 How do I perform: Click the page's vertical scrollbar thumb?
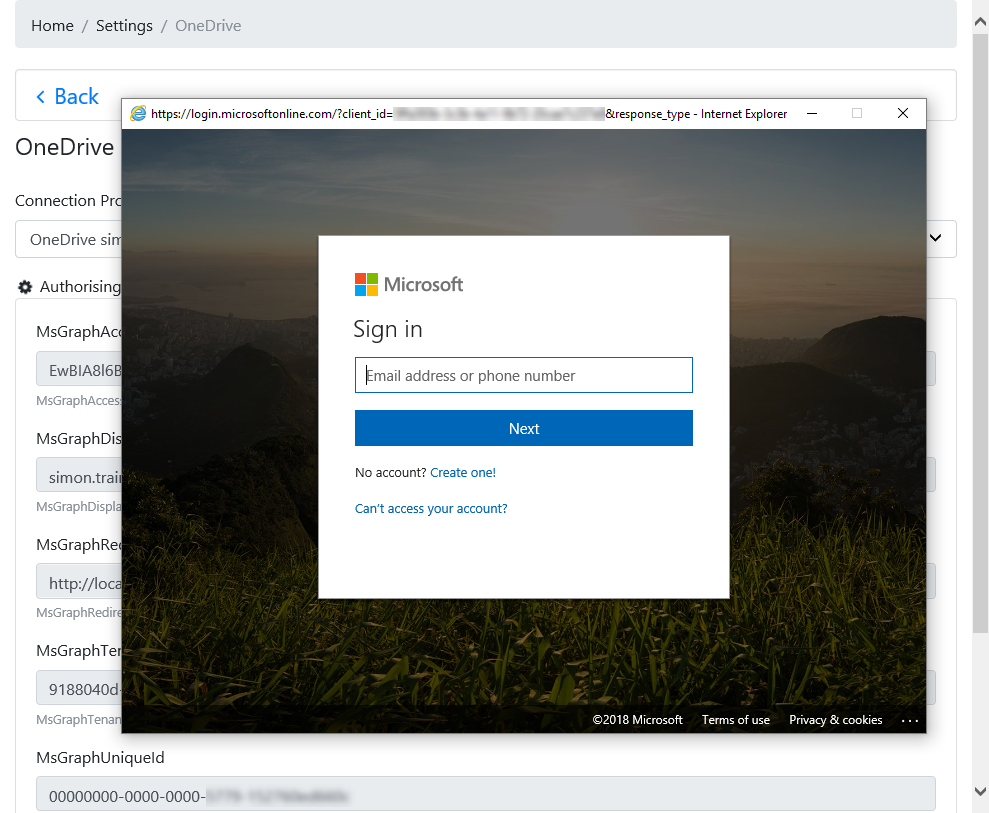980,330
